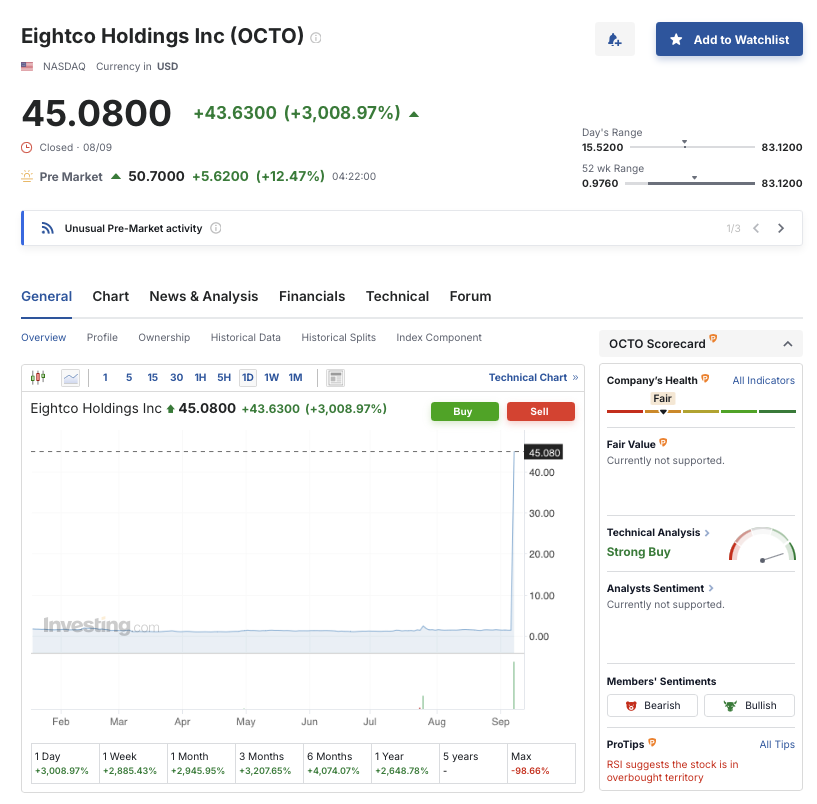The image size is (817, 804).
Task: Click the US flag icon near NASDAQ
Action: [x=27, y=66]
